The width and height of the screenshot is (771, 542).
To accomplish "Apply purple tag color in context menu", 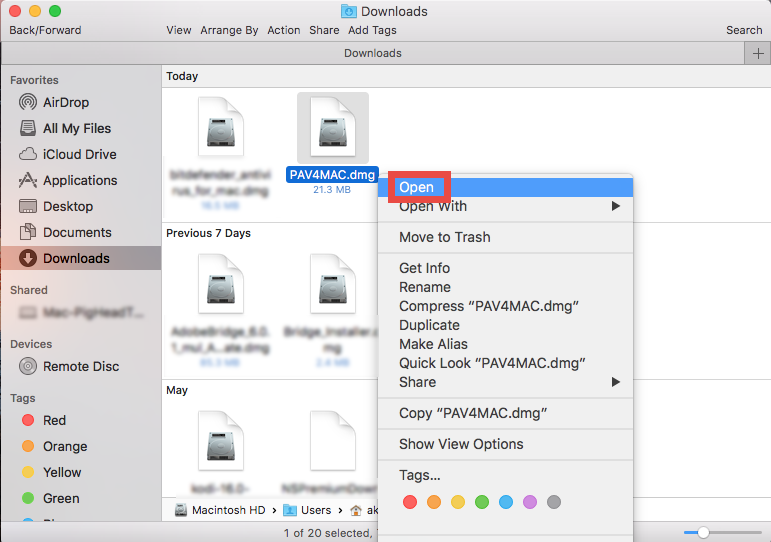I will 530,502.
